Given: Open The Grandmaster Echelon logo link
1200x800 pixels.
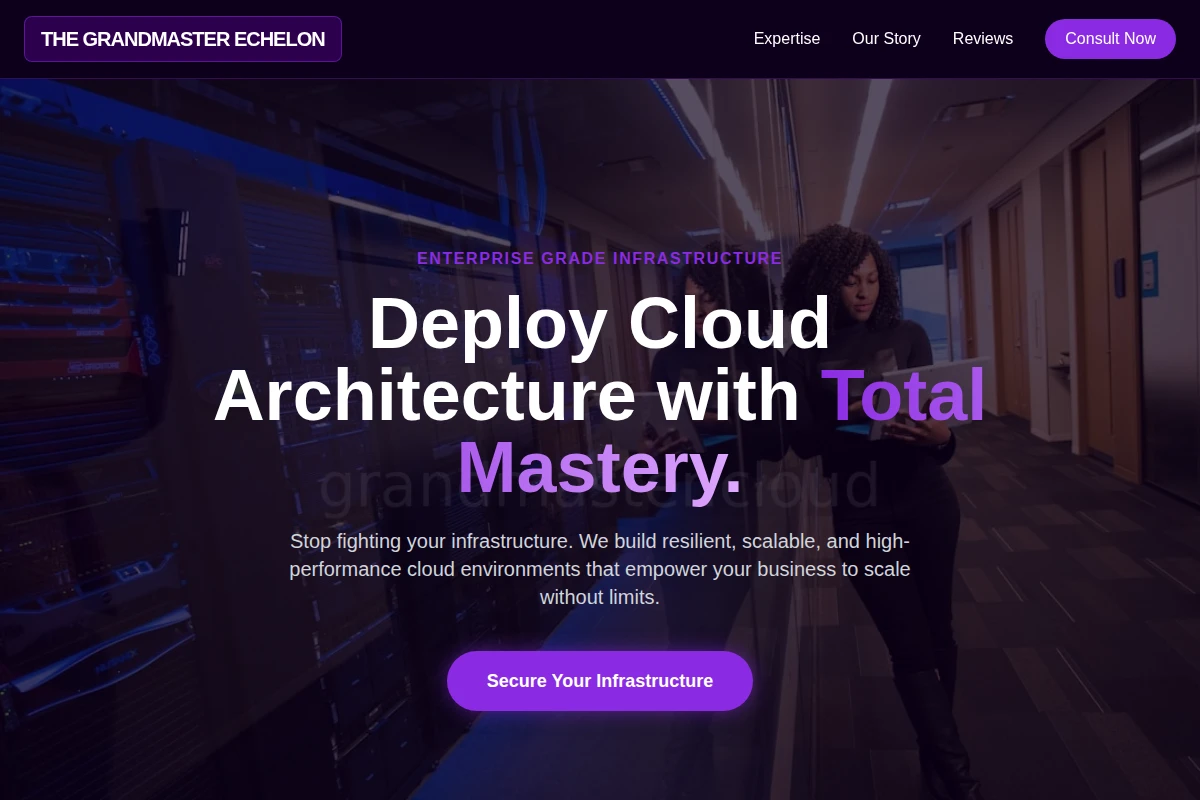Looking at the screenshot, I should click(x=183, y=39).
